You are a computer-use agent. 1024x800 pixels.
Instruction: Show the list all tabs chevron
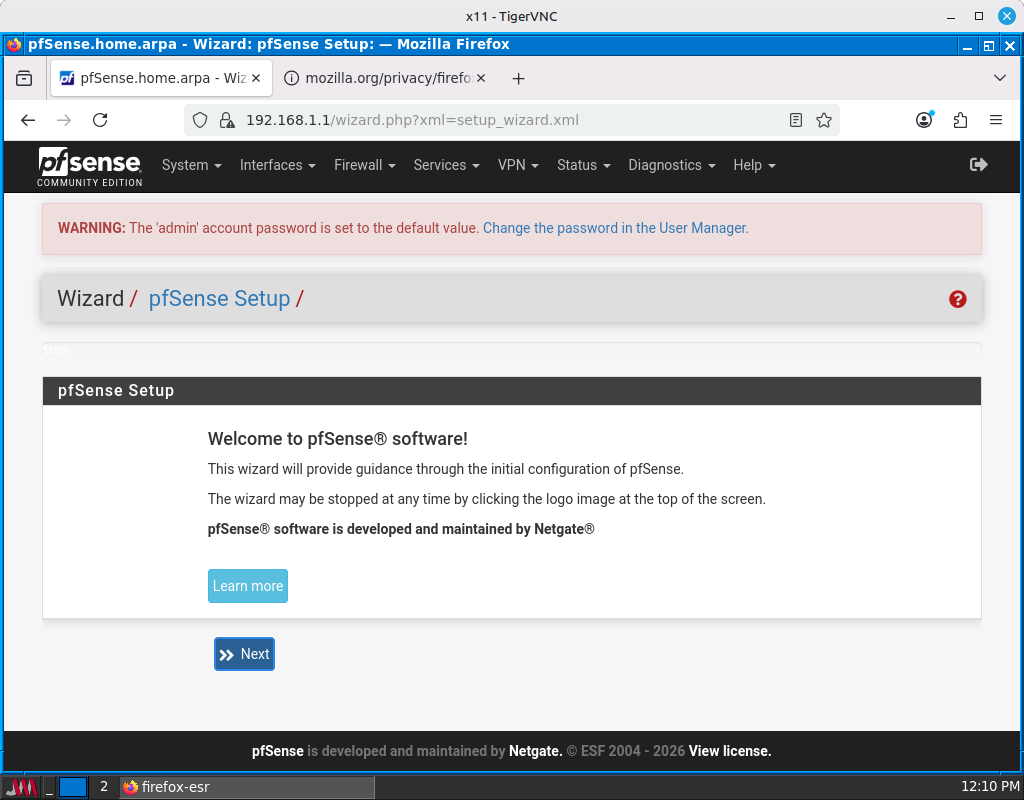pos(1000,78)
